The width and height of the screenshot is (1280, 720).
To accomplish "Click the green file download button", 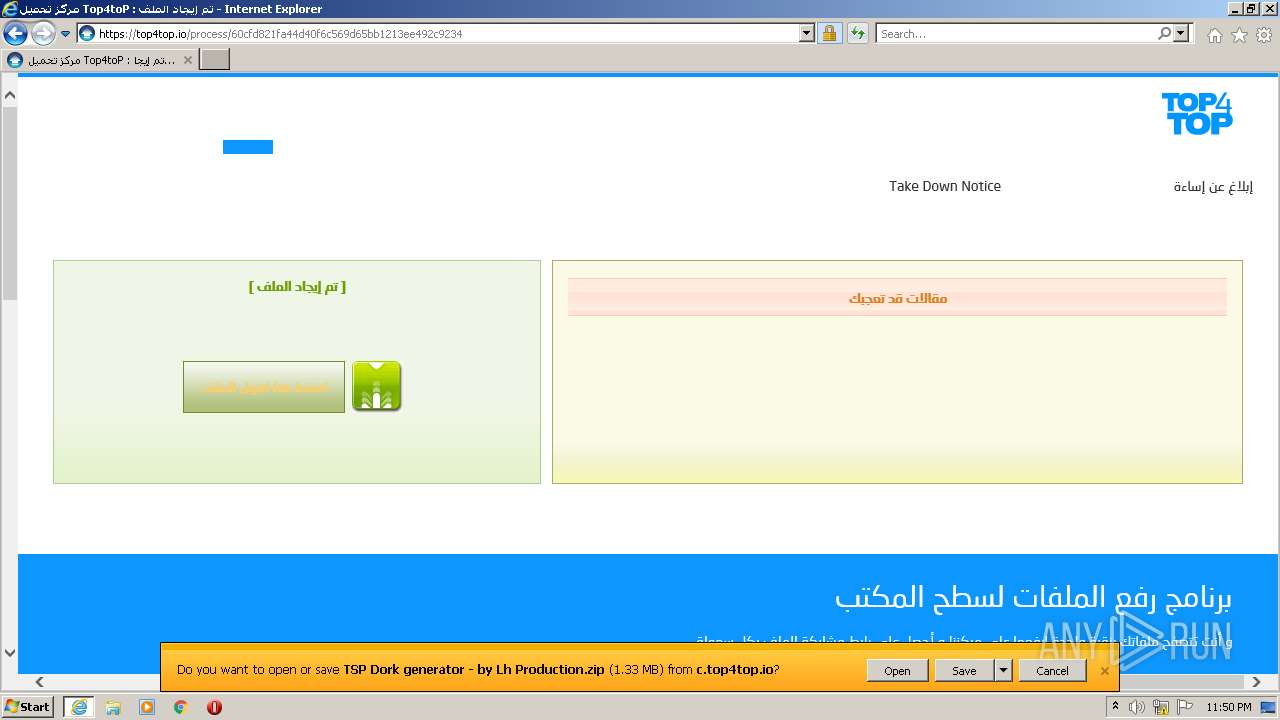I will point(264,387).
